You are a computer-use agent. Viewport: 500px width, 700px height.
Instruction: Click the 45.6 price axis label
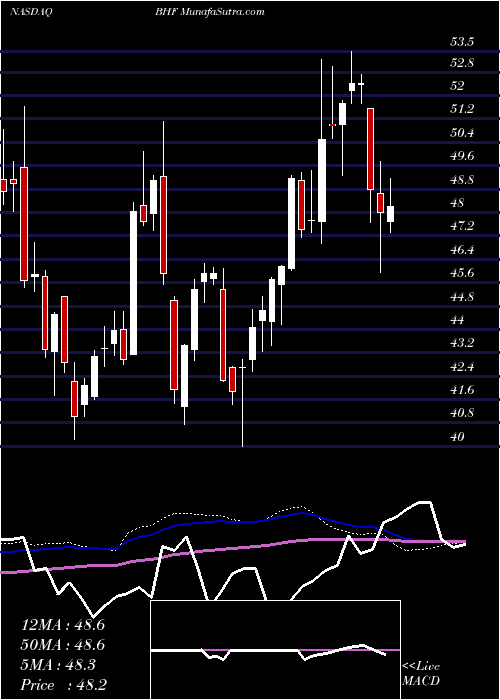[462, 273]
